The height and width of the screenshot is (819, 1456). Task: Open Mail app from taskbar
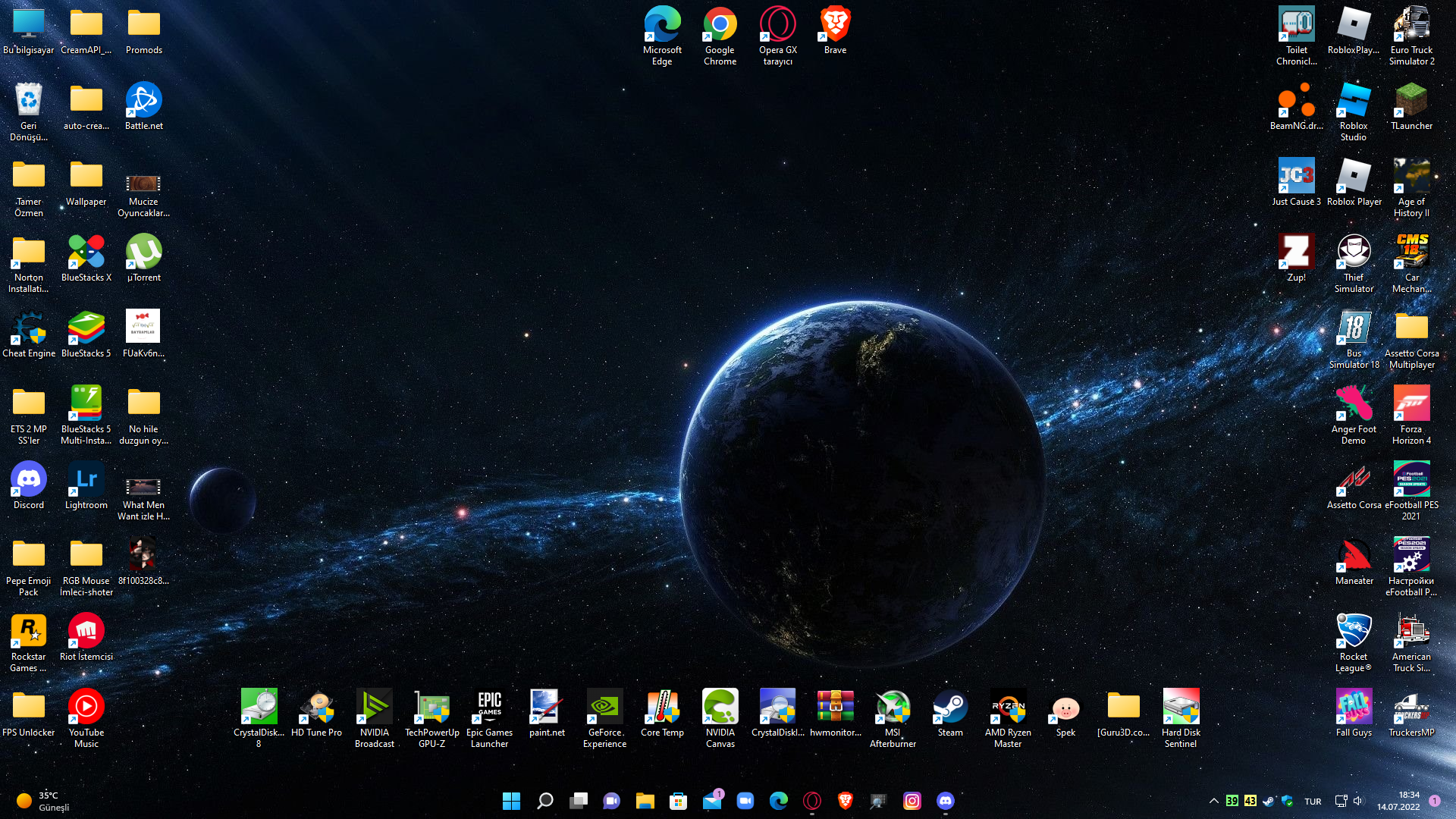coord(712,801)
